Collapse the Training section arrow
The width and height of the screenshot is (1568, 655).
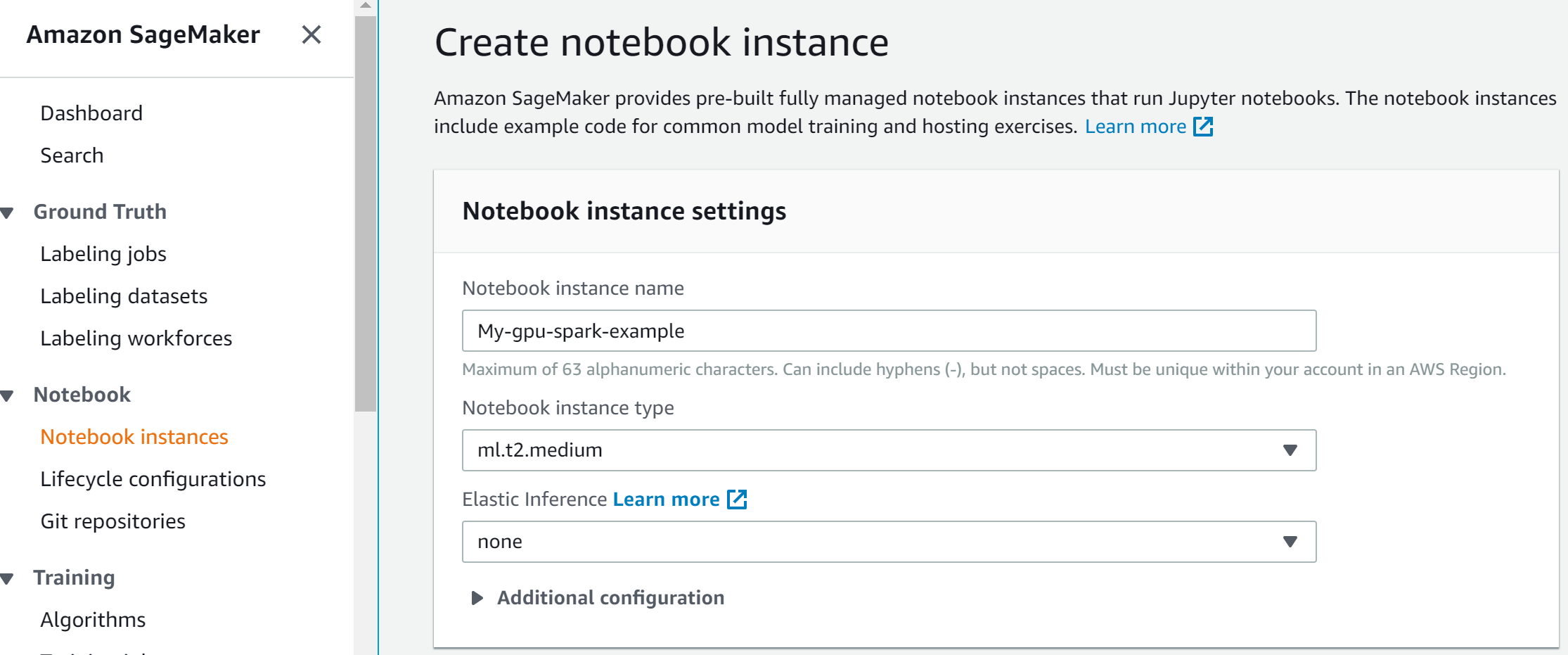tap(8, 578)
